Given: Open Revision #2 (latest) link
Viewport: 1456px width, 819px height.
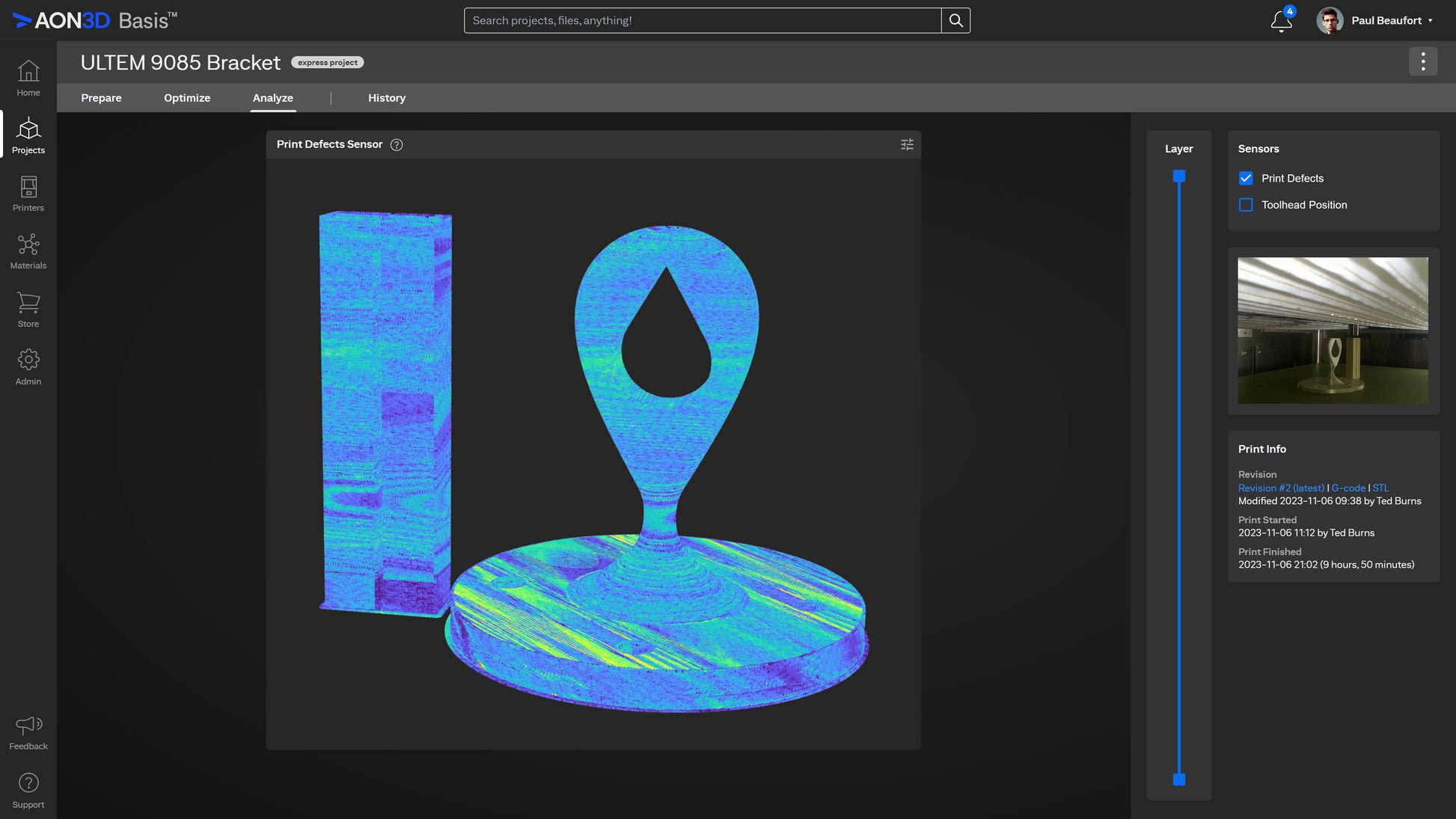Looking at the screenshot, I should pyautogui.click(x=1281, y=488).
